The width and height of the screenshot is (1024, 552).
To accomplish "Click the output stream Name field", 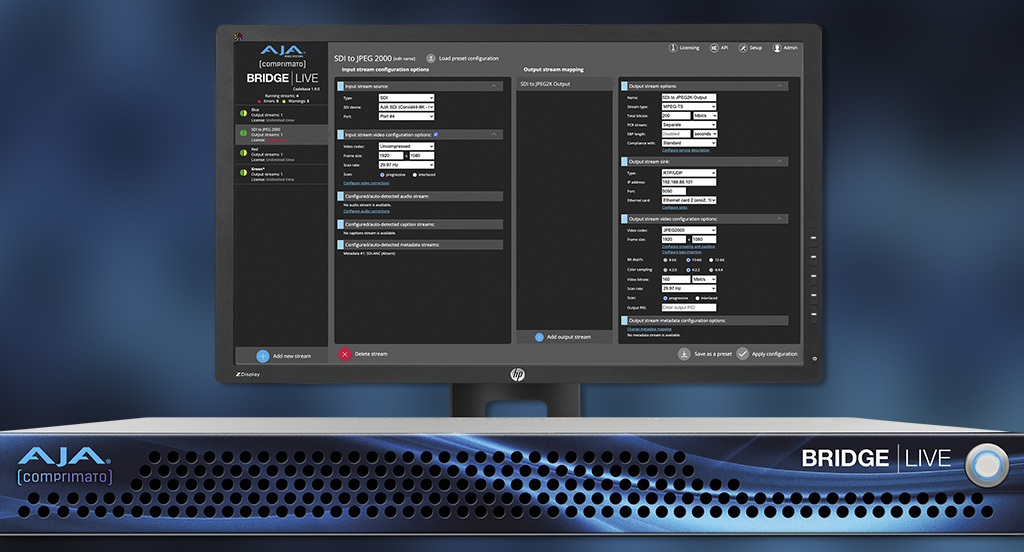I will 689,97.
